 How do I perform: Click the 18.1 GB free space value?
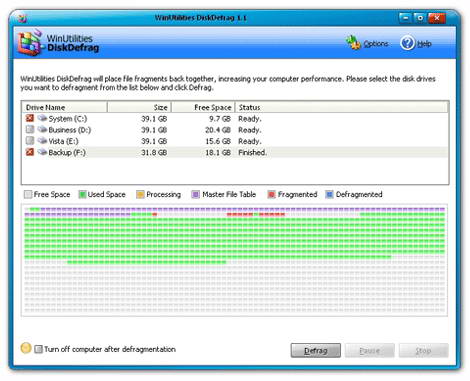coord(218,153)
